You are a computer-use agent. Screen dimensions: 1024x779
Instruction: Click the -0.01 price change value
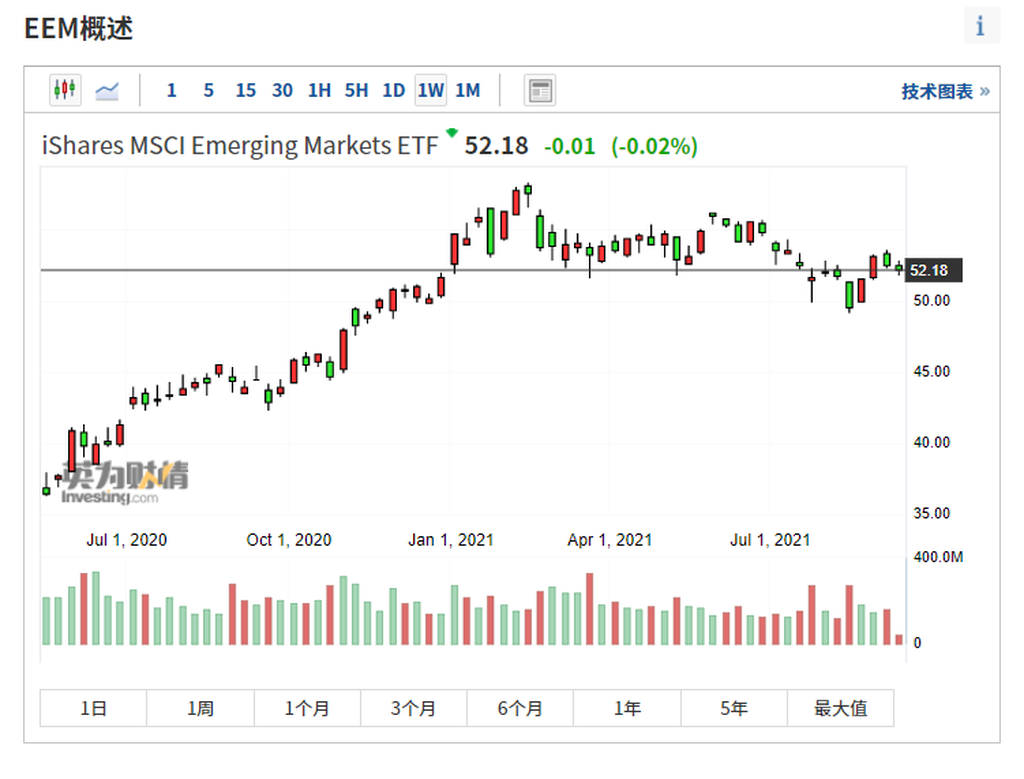[x=569, y=146]
